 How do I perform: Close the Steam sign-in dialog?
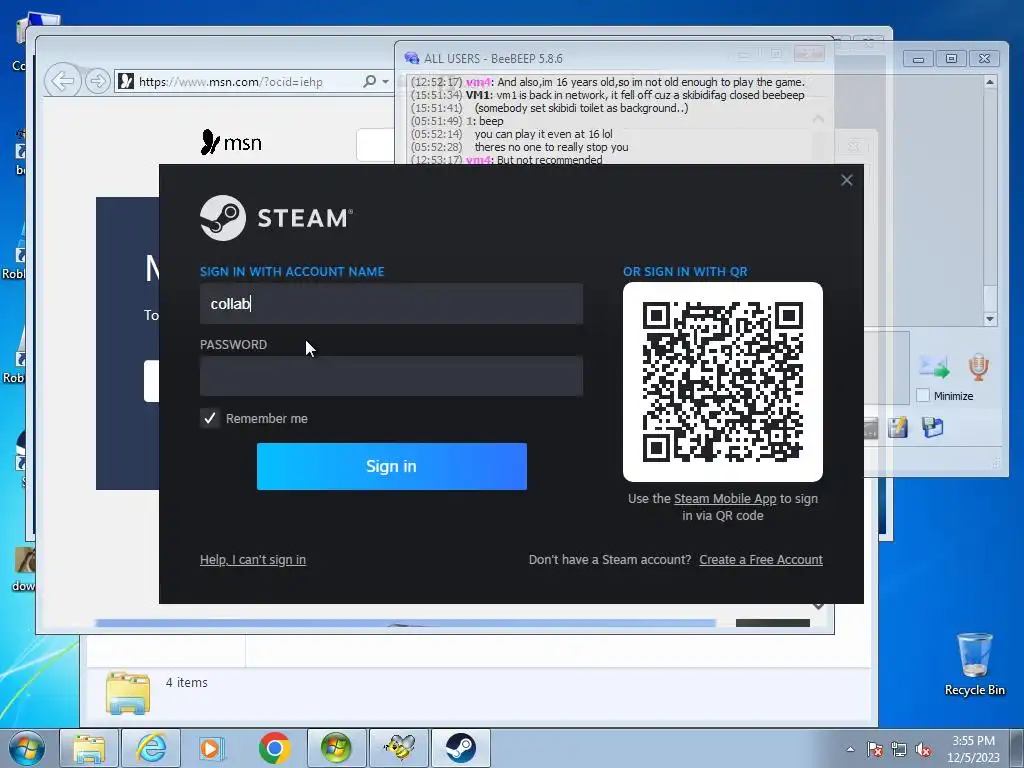coord(846,180)
